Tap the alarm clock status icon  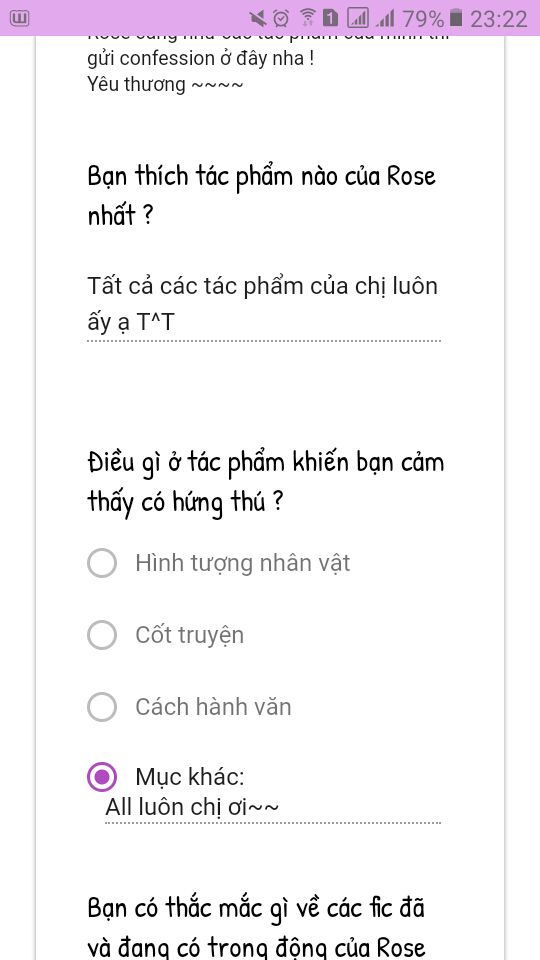pos(281,18)
